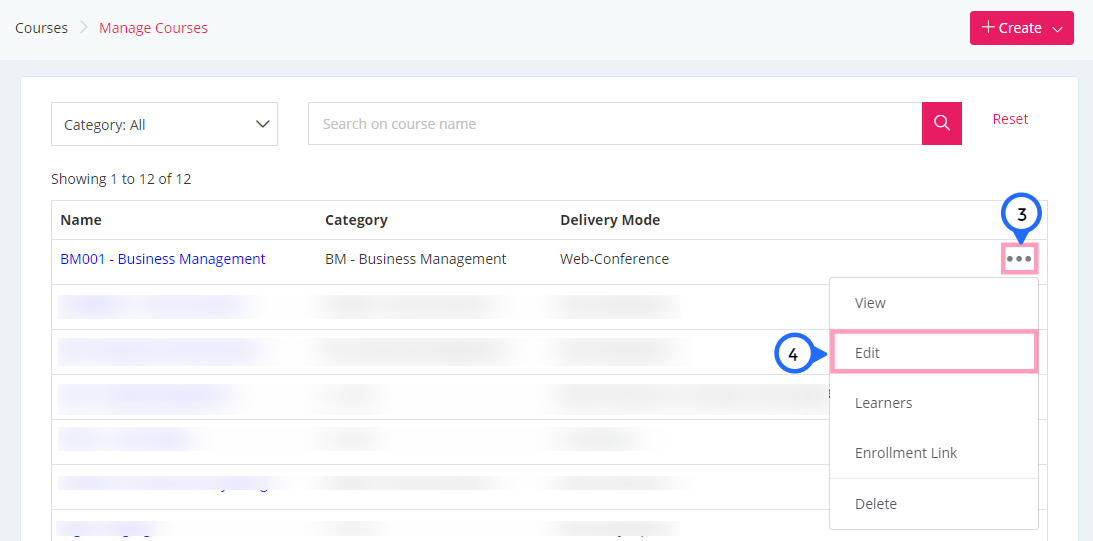This screenshot has height=541, width=1093.
Task: Click the Showing 1 to 12 of 12 text
Action: 121,179
